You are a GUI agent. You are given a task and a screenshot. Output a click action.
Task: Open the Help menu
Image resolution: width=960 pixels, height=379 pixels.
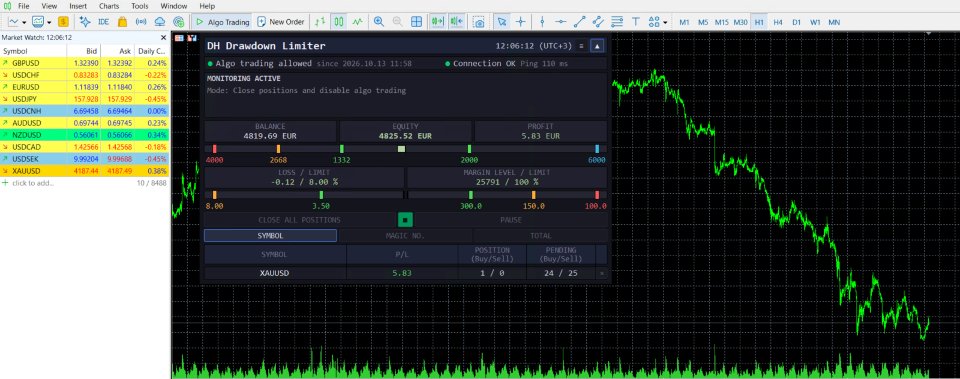(207, 6)
